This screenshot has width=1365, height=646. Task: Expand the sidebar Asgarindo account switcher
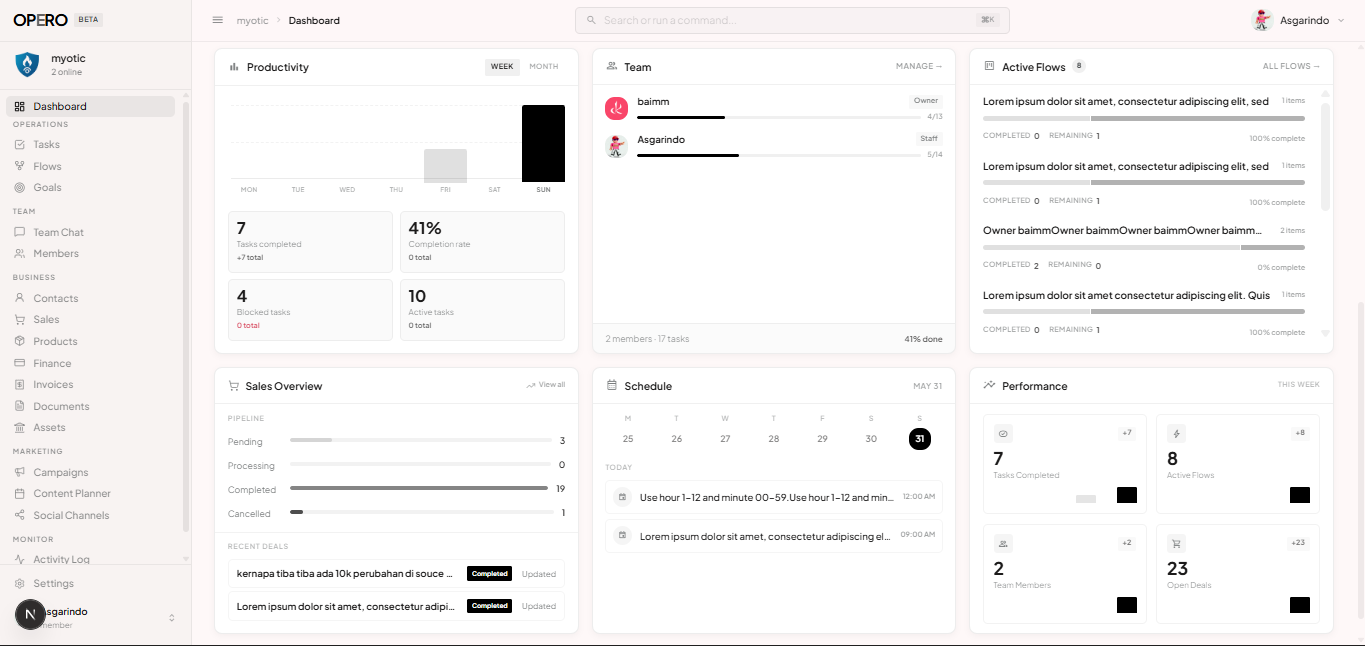pos(172,618)
